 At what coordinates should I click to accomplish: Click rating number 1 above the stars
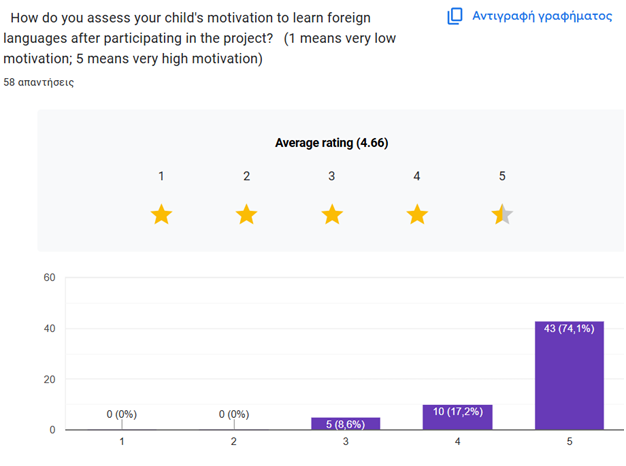click(161, 176)
